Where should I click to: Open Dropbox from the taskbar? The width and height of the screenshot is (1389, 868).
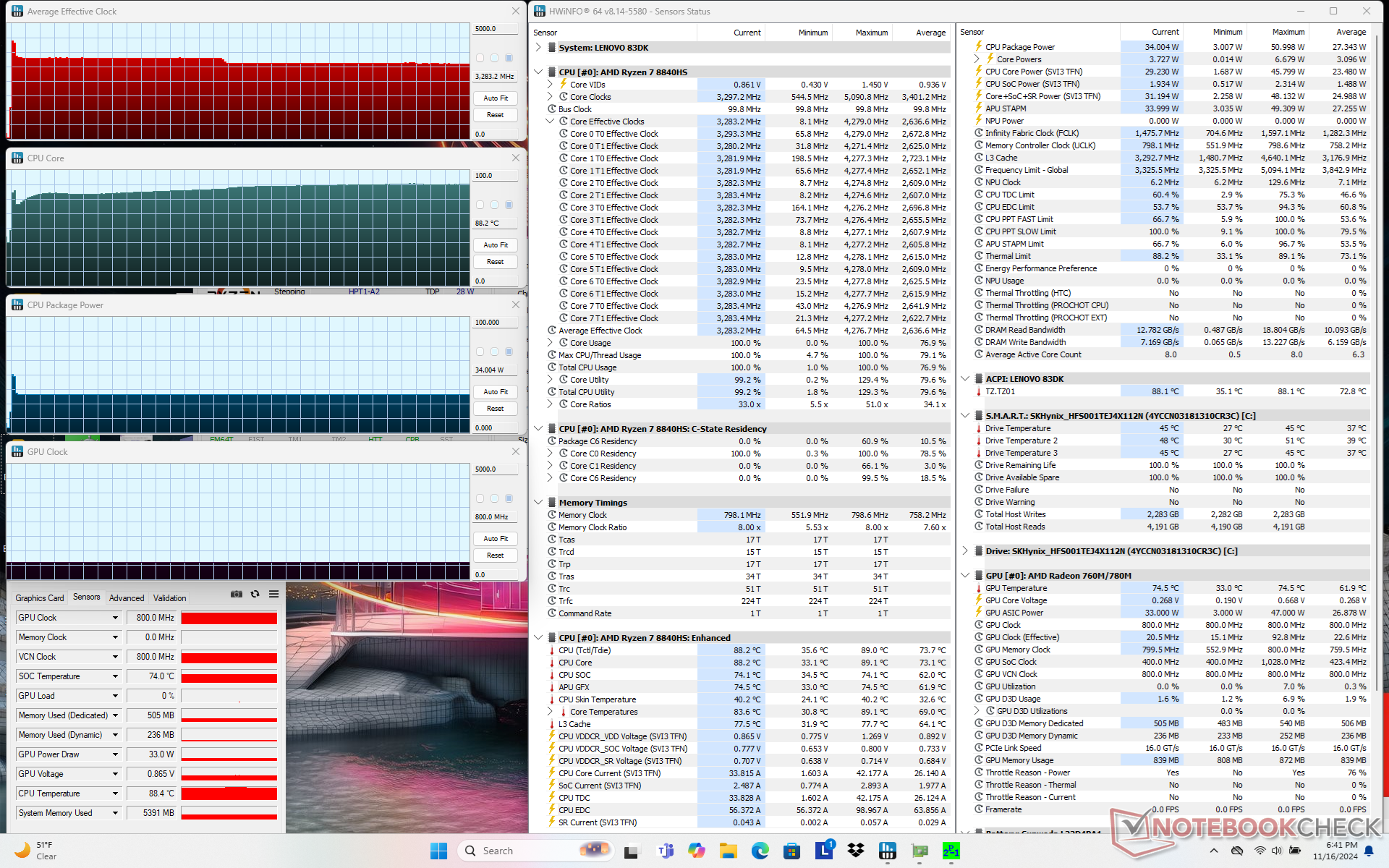tap(856, 851)
